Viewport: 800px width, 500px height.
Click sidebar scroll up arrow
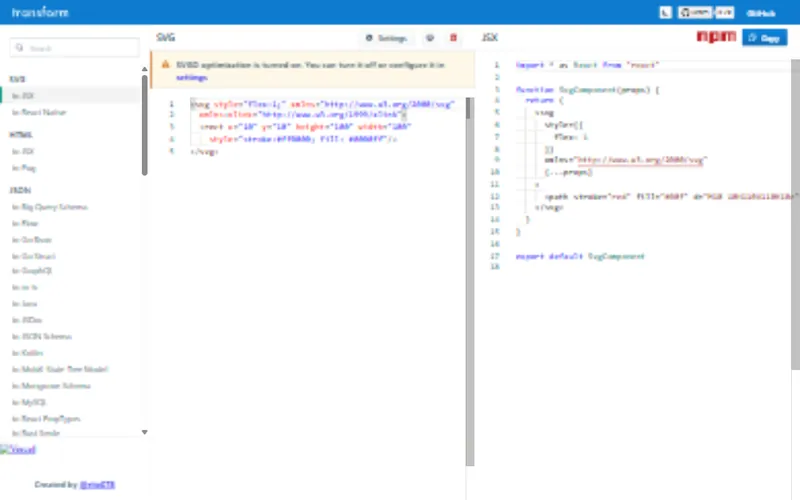coord(144,69)
